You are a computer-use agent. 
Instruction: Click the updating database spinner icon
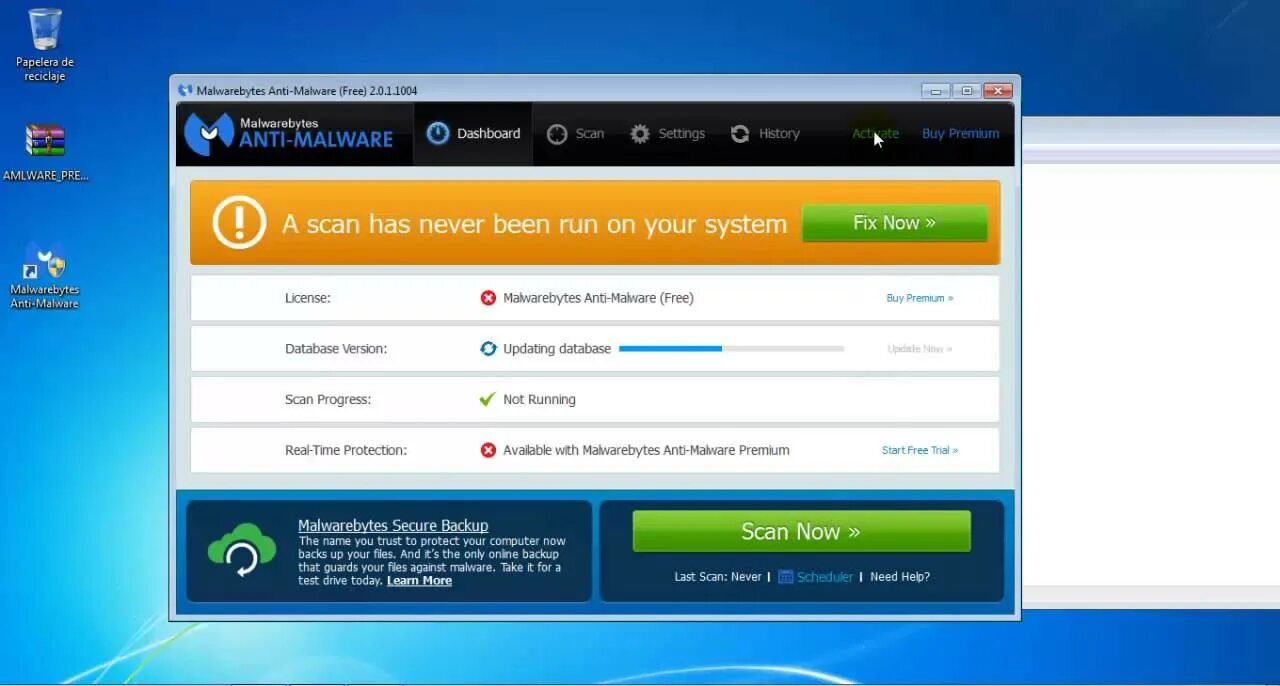[488, 349]
